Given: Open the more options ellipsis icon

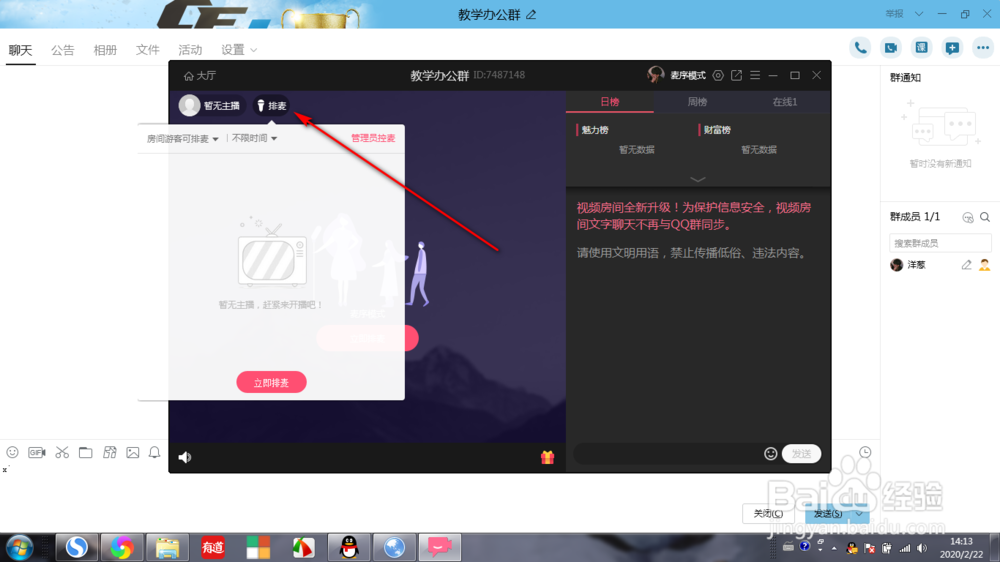Looking at the screenshot, I should click(983, 48).
